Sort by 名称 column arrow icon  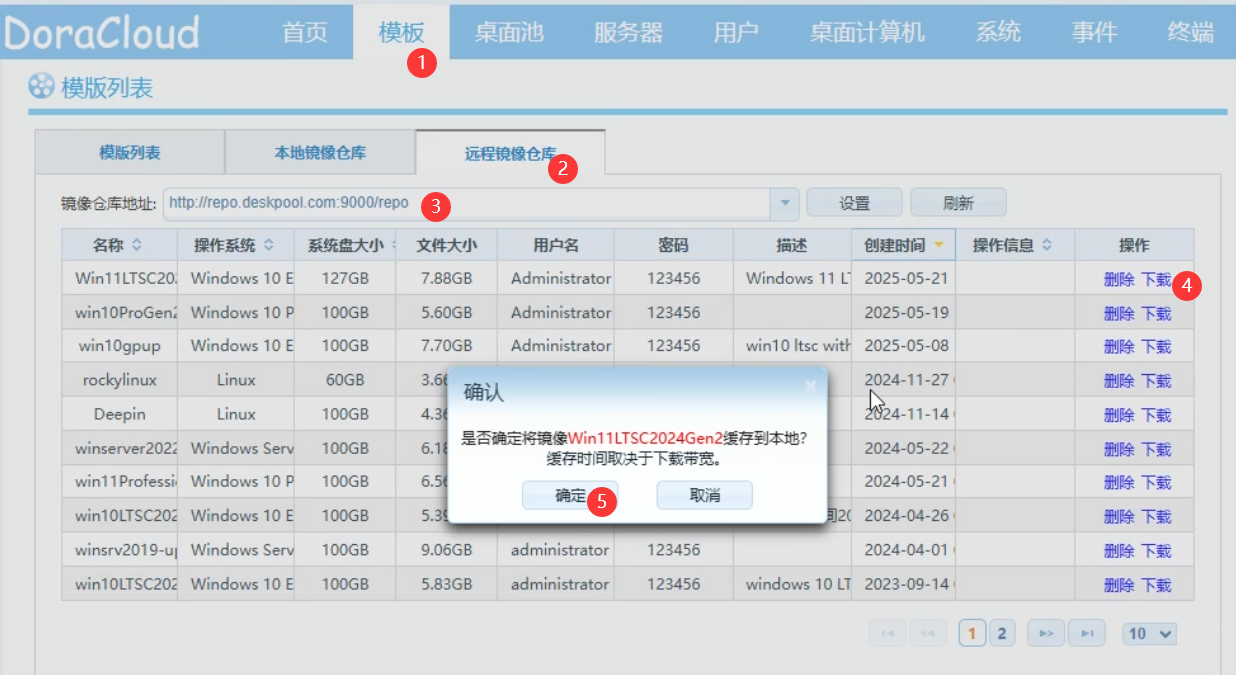click(137, 245)
